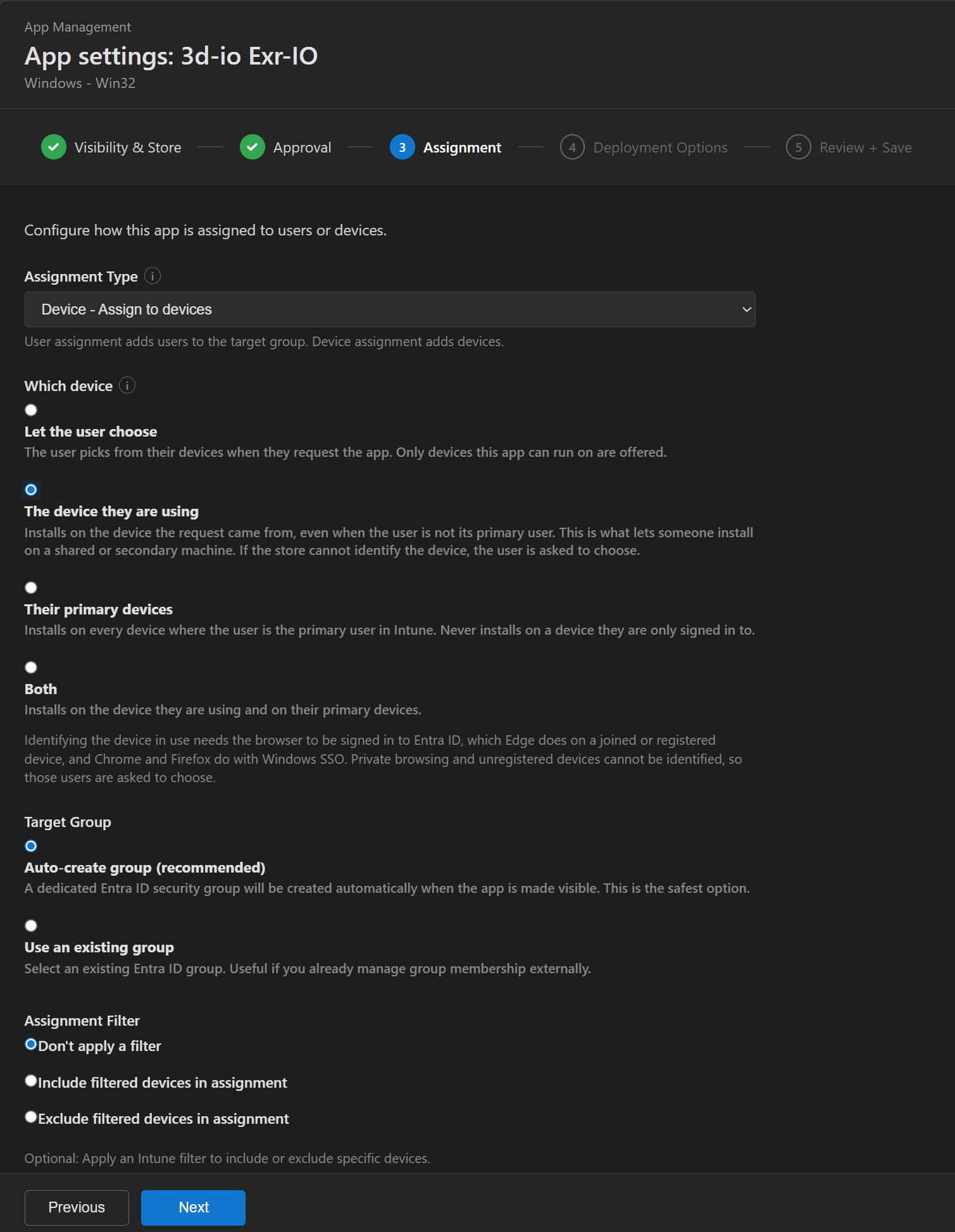955x1232 pixels.
Task: Select Auto-create group (recommended) radio
Action: (31, 846)
